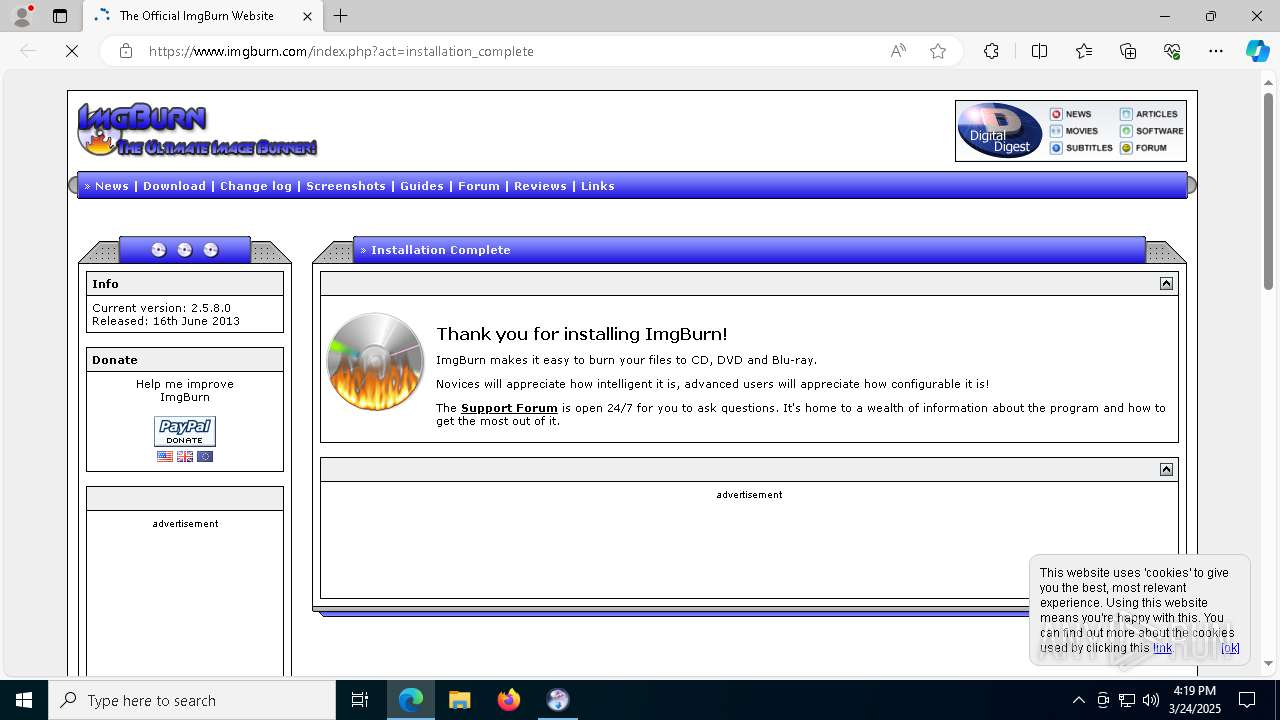This screenshot has width=1280, height=720.
Task: Open the cookies info link
Action: 1162,648
